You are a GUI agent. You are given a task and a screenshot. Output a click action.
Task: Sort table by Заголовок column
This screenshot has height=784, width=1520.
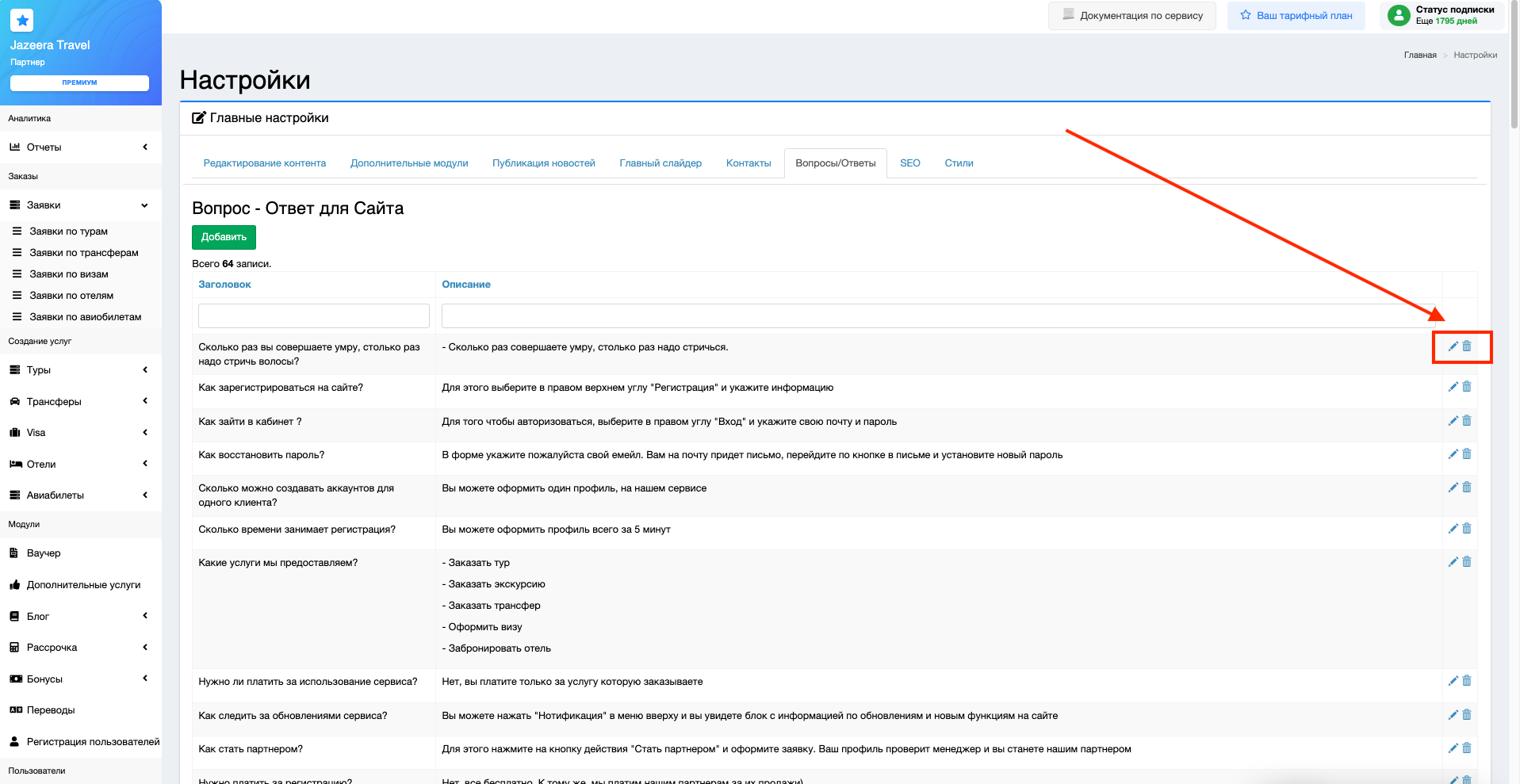pyautogui.click(x=224, y=285)
